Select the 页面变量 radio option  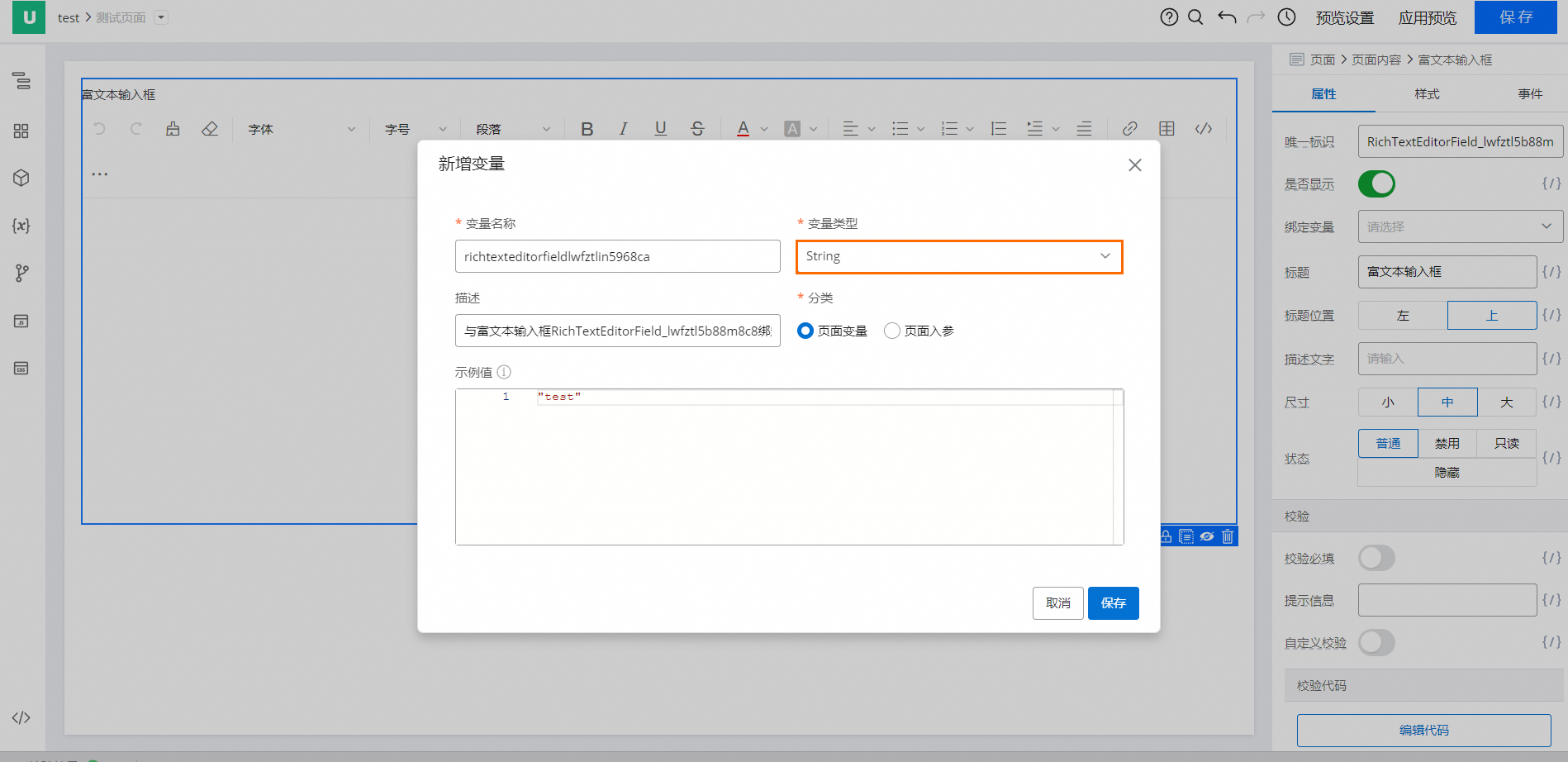[x=805, y=331]
